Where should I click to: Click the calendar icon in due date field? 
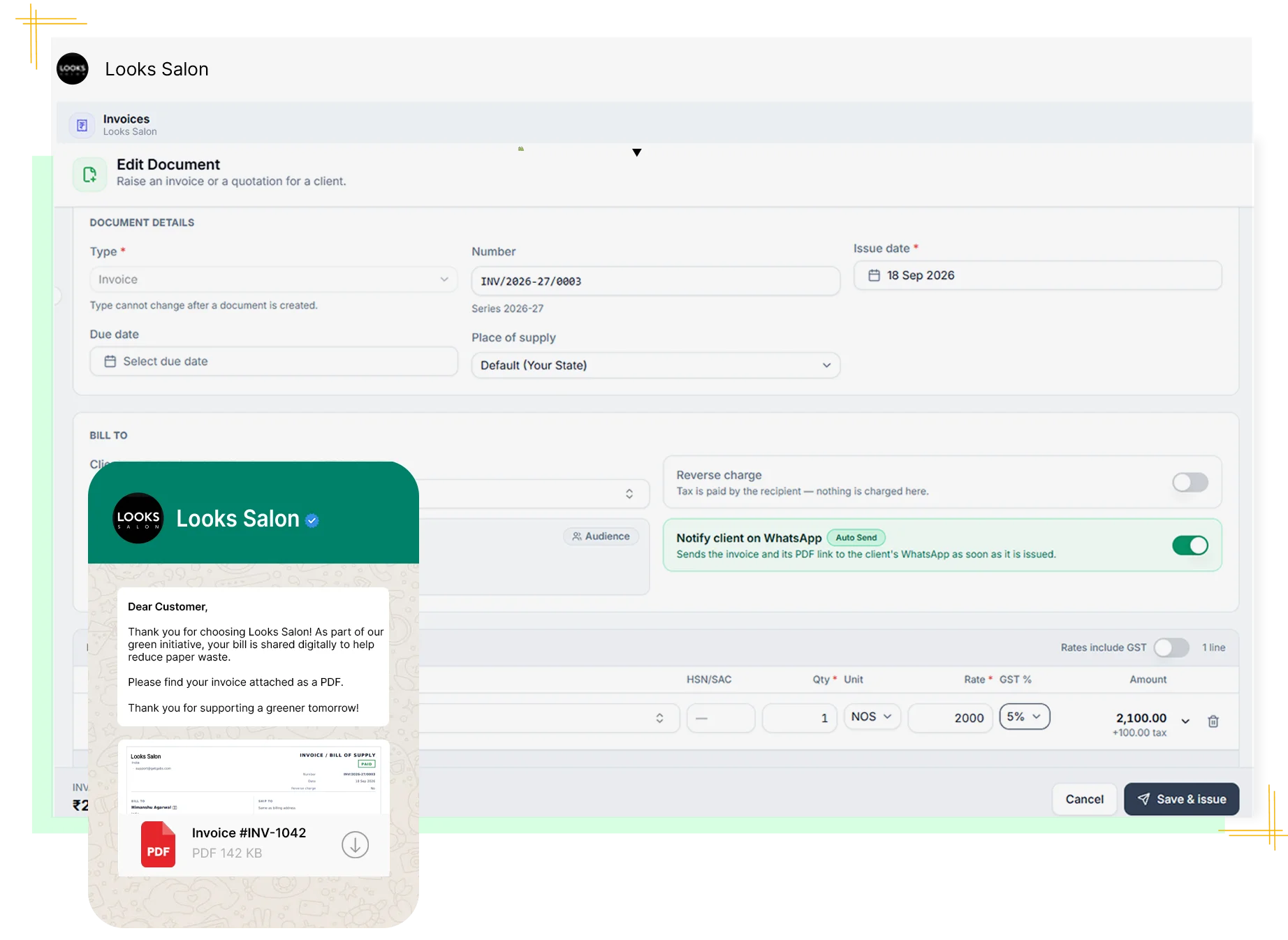pos(110,361)
